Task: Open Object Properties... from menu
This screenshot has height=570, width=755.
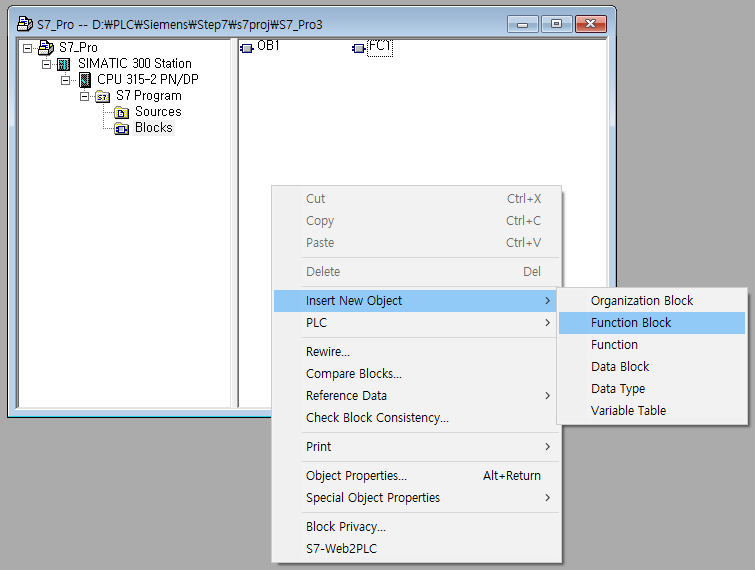Action: pyautogui.click(x=417, y=476)
